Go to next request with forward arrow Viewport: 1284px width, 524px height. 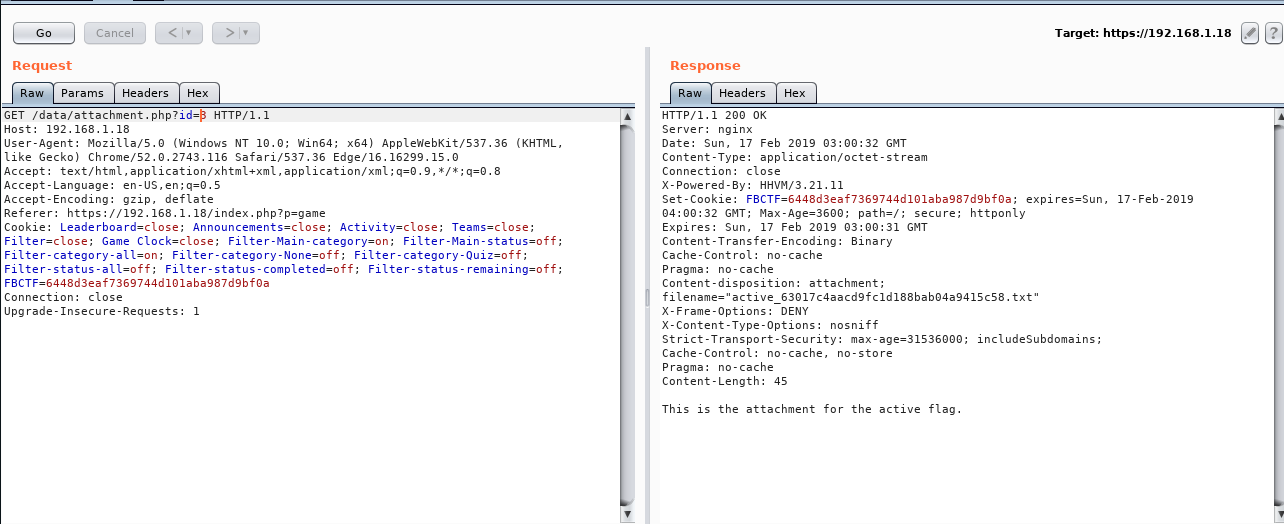tap(229, 33)
